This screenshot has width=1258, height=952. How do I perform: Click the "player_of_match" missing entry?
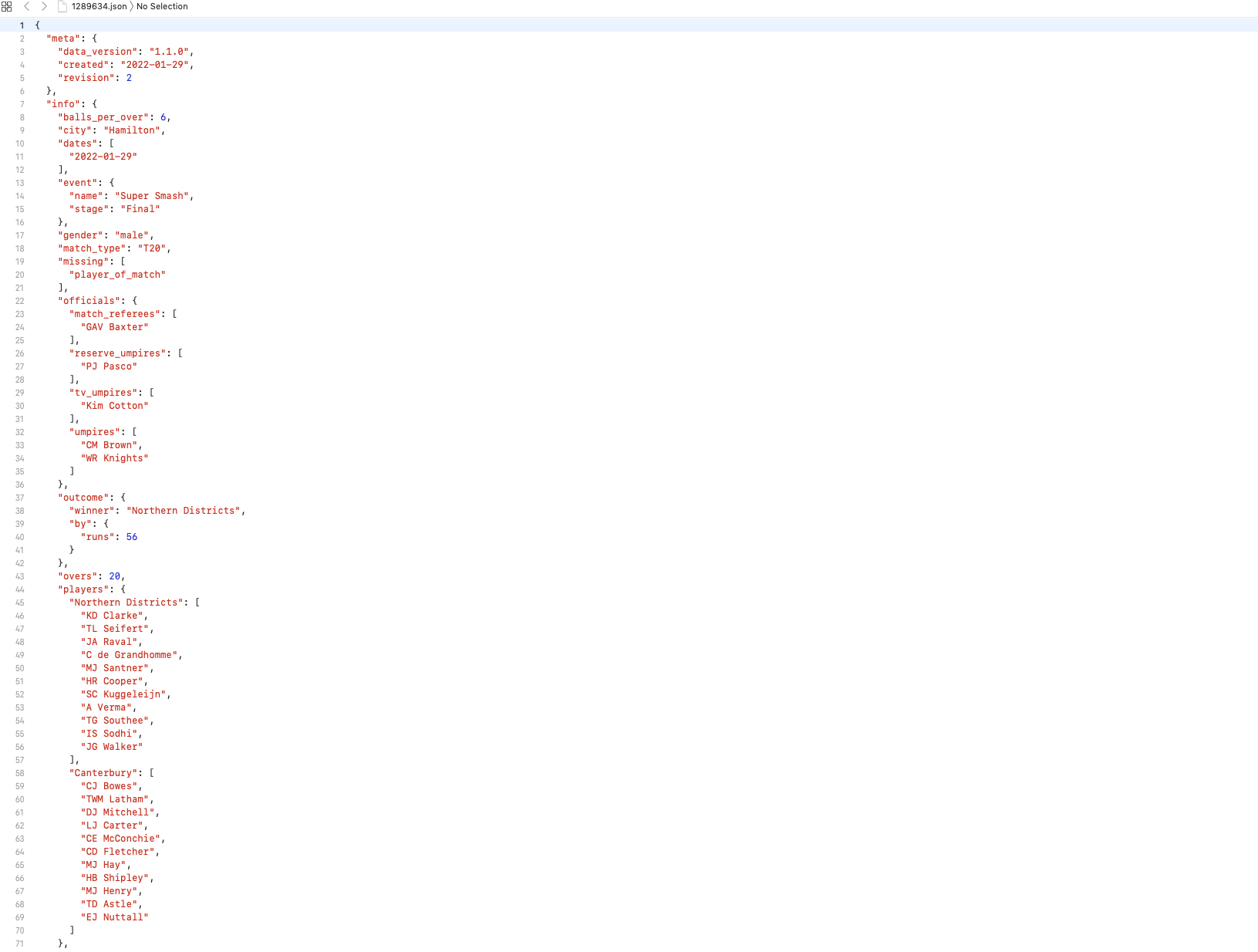click(x=117, y=275)
